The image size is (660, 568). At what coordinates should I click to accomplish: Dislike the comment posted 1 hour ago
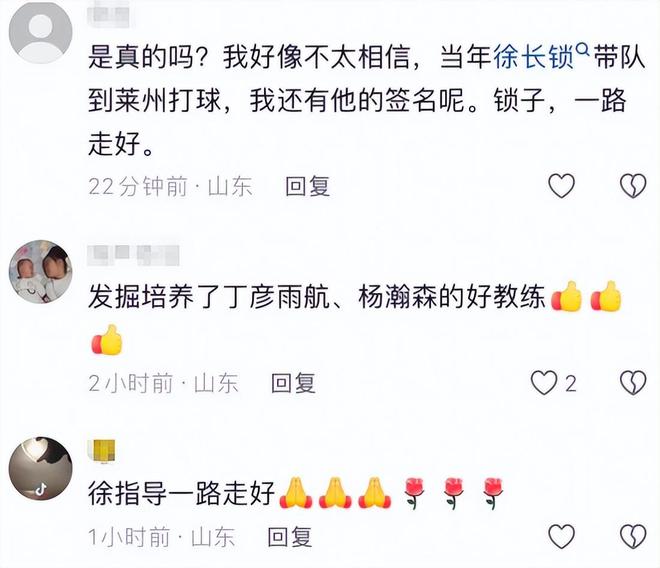(633, 536)
